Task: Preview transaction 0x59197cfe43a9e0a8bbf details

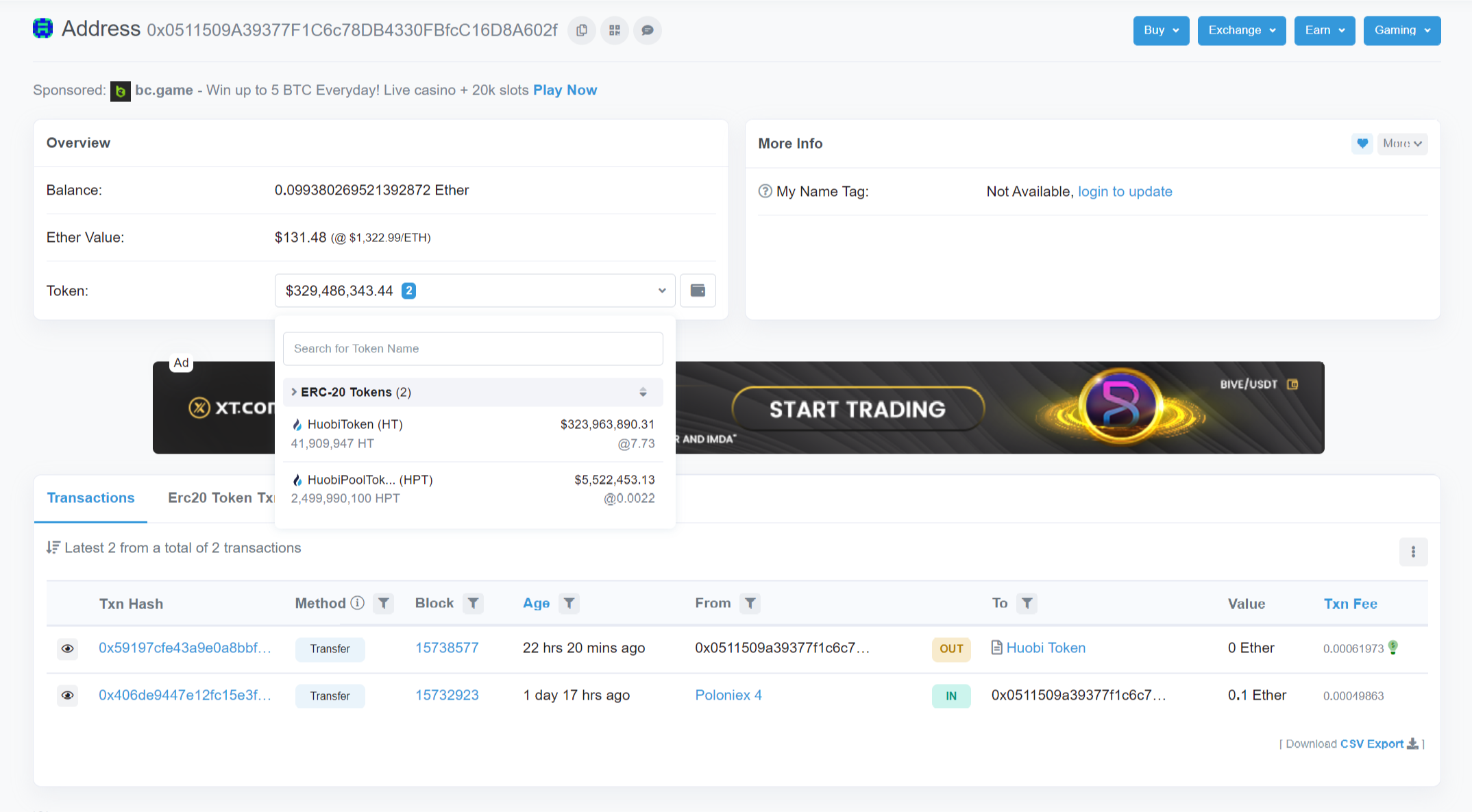Action: point(67,648)
